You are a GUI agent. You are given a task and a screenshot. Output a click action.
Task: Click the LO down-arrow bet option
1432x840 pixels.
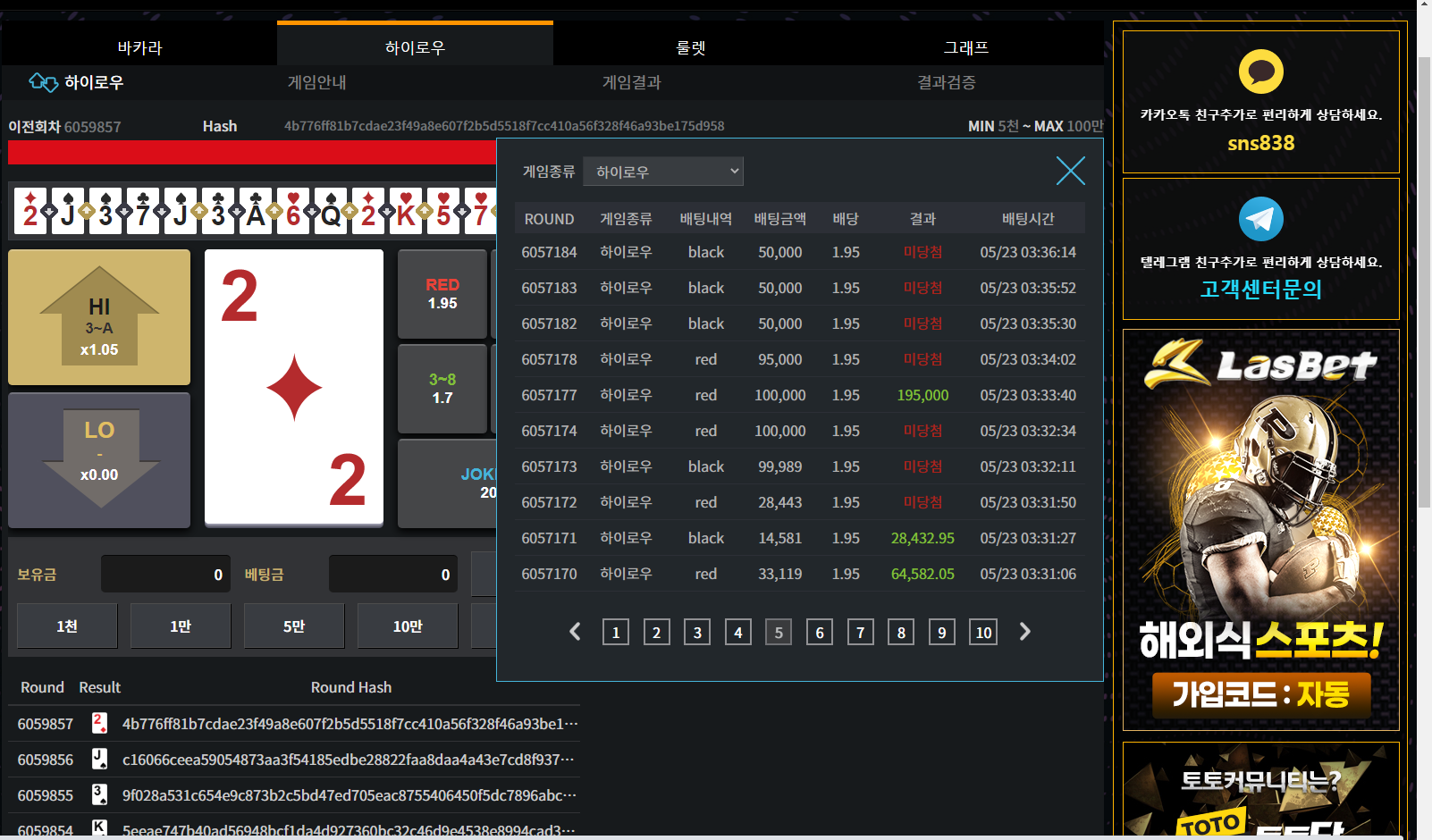[x=99, y=460]
